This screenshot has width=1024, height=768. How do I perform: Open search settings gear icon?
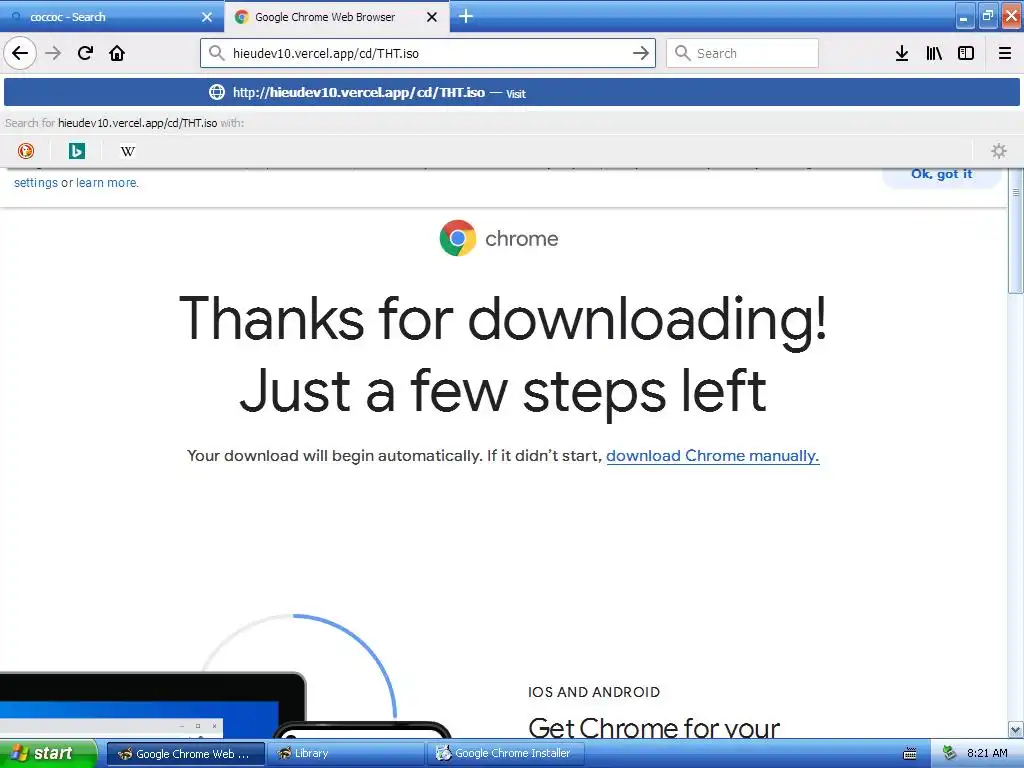click(x=999, y=151)
